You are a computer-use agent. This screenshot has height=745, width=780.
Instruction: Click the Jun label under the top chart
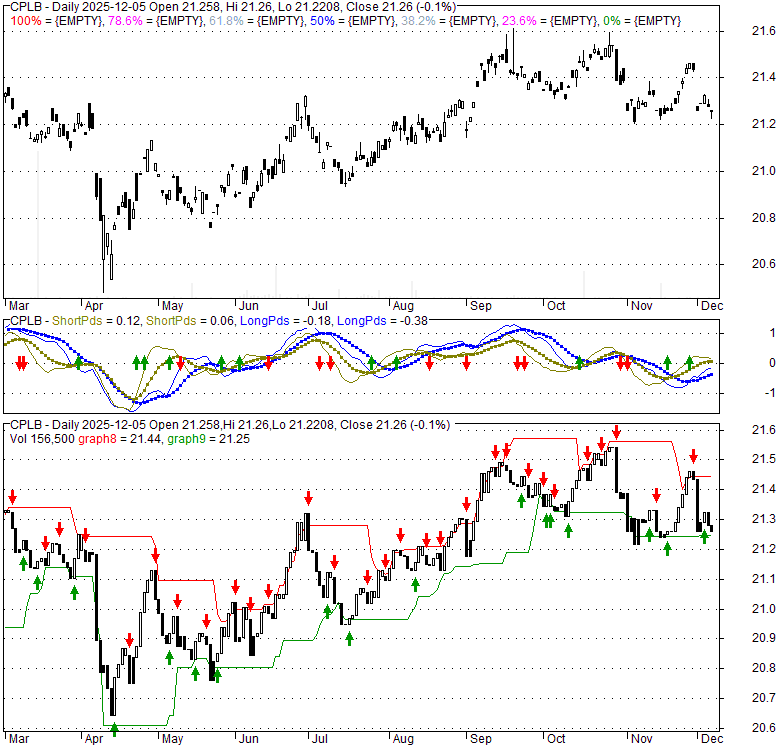(x=249, y=306)
